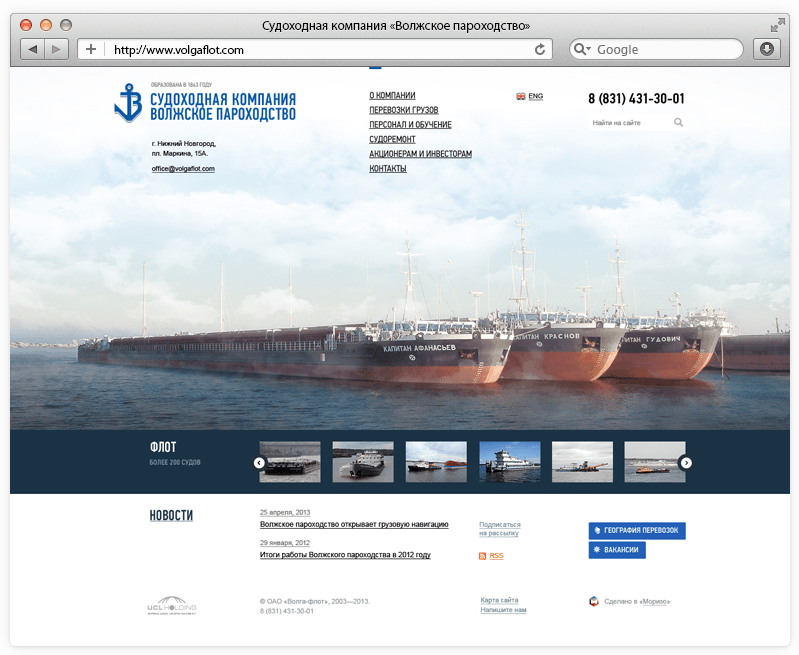Open the browser downloads icon

pyautogui.click(x=766, y=49)
